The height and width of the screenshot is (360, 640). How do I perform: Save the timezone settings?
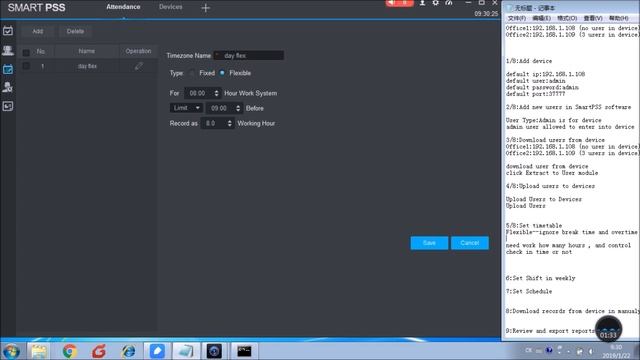point(429,243)
